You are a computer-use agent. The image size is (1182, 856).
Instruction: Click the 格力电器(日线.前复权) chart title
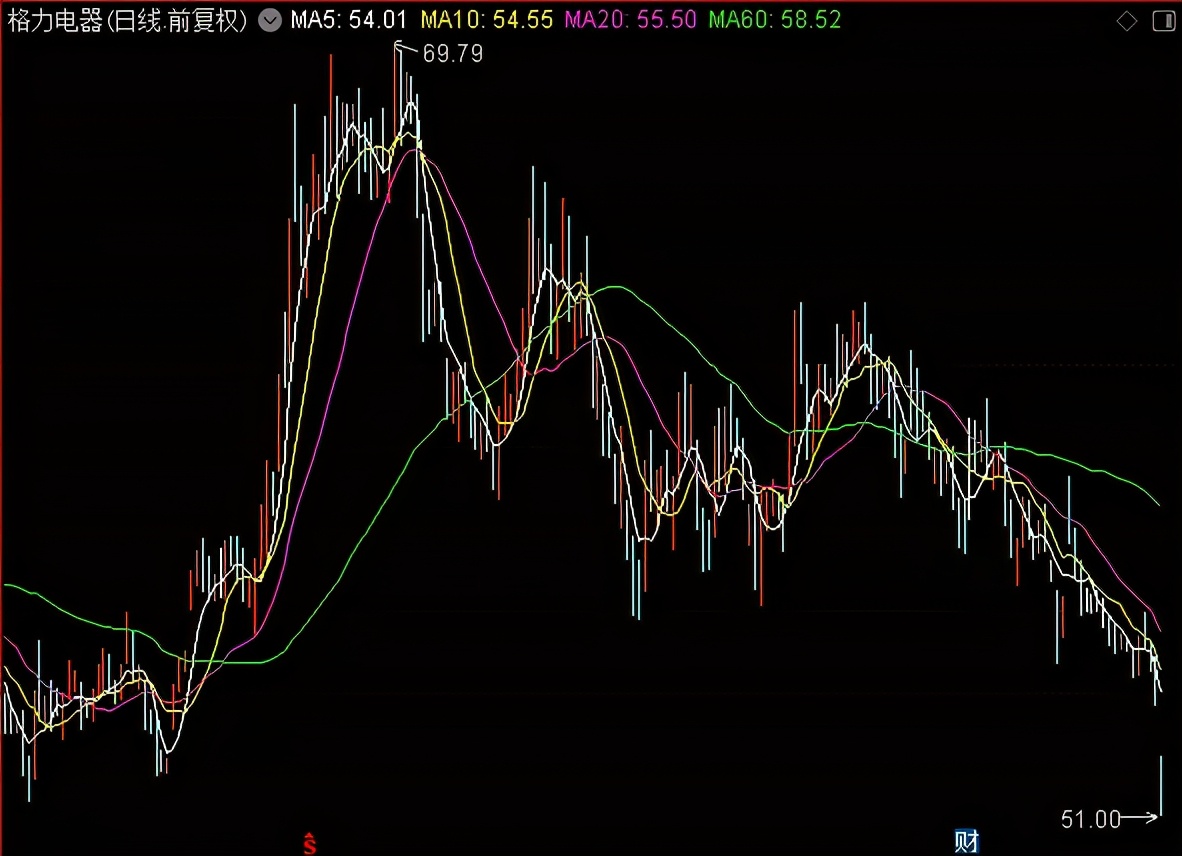pos(127,20)
